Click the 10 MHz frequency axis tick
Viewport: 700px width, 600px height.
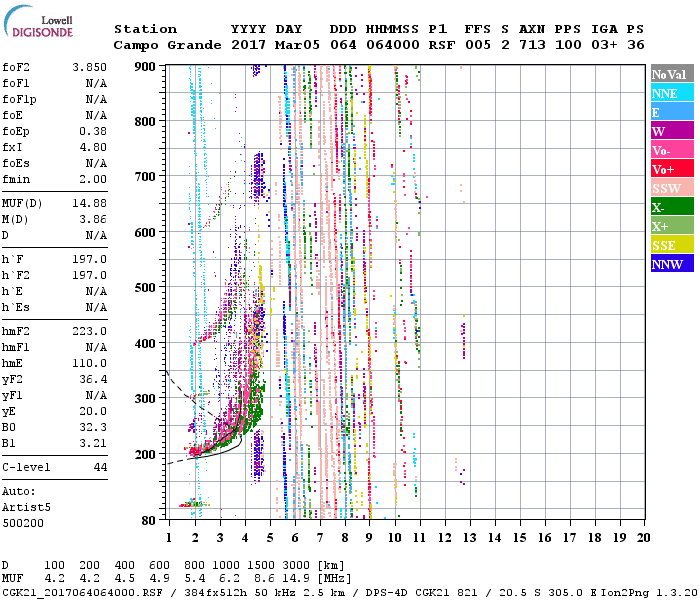click(395, 537)
